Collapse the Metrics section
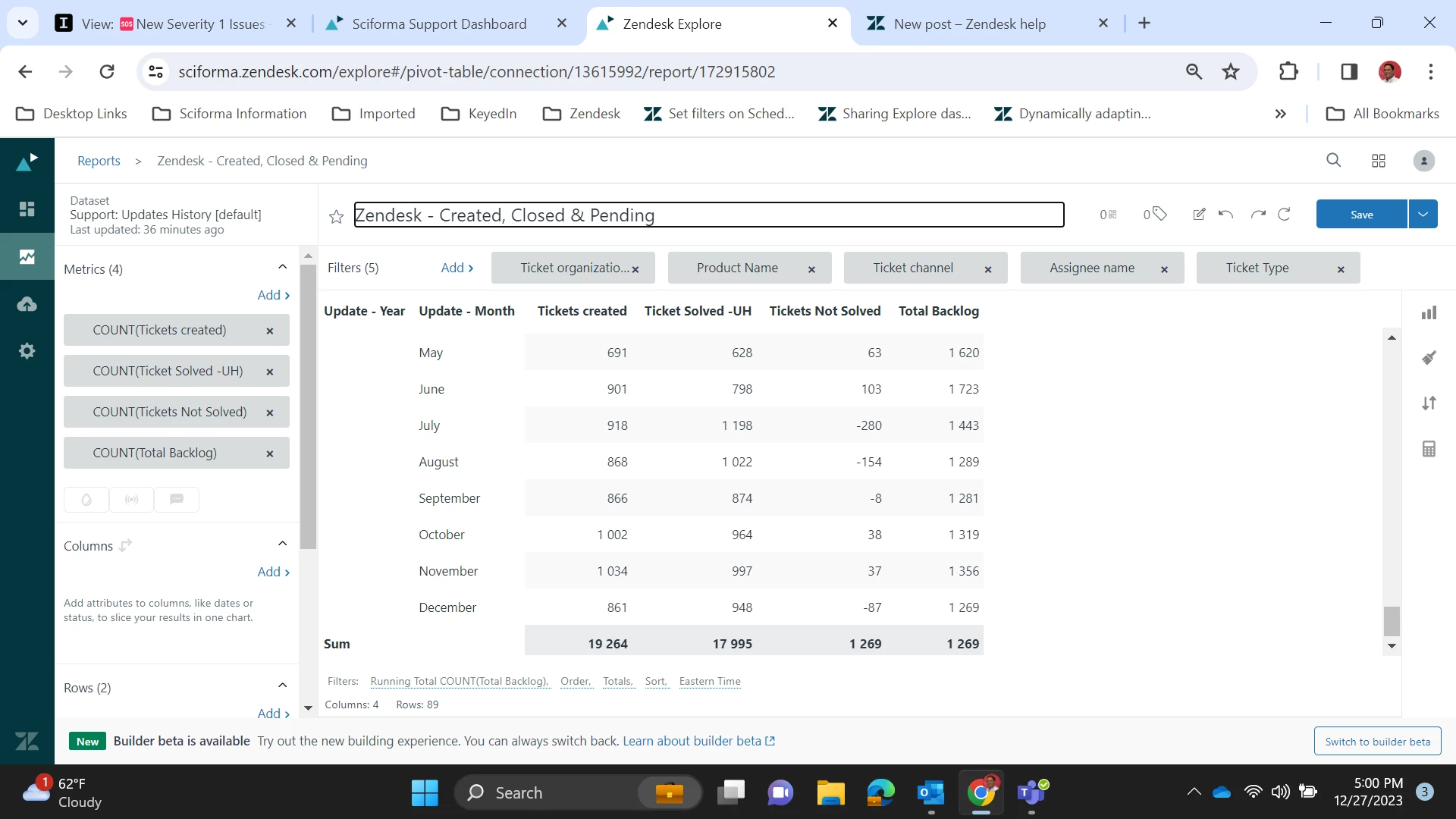The image size is (1456, 819). point(282,267)
